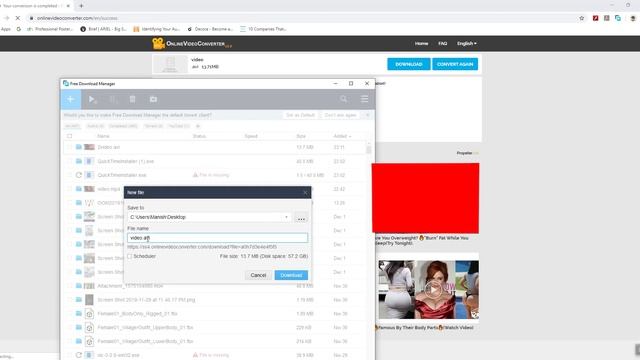Click the OnlineVideoConverter logo
Viewport: 640px width, 360px height.
point(192,43)
